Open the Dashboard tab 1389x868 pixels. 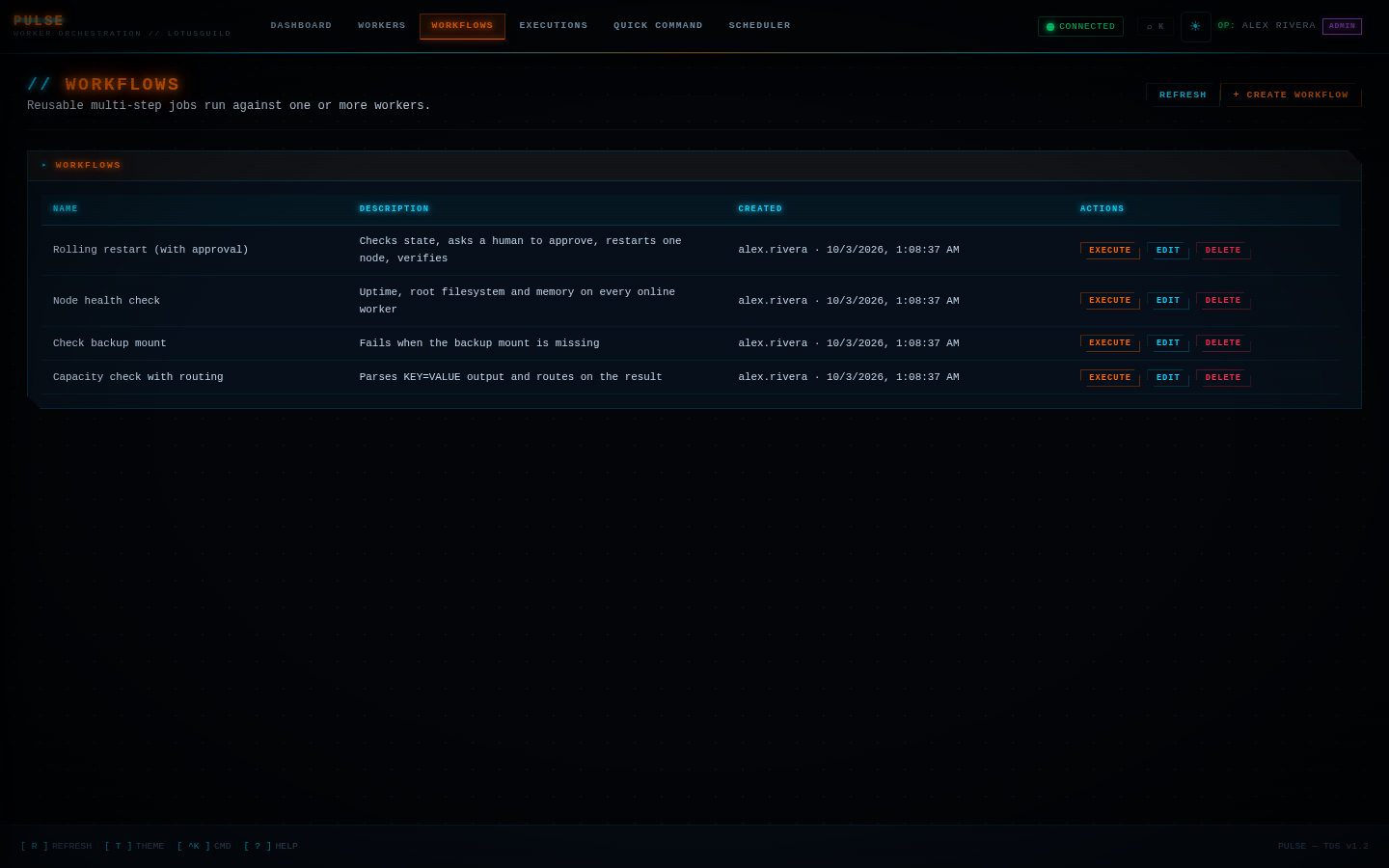point(301,26)
